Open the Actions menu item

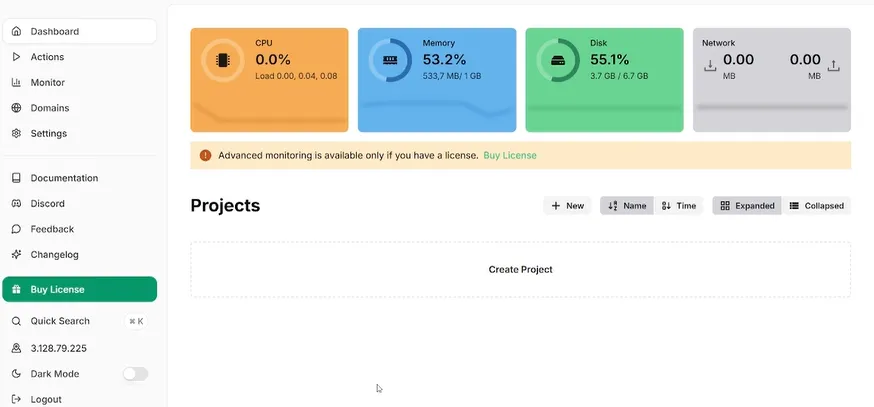tap(47, 57)
